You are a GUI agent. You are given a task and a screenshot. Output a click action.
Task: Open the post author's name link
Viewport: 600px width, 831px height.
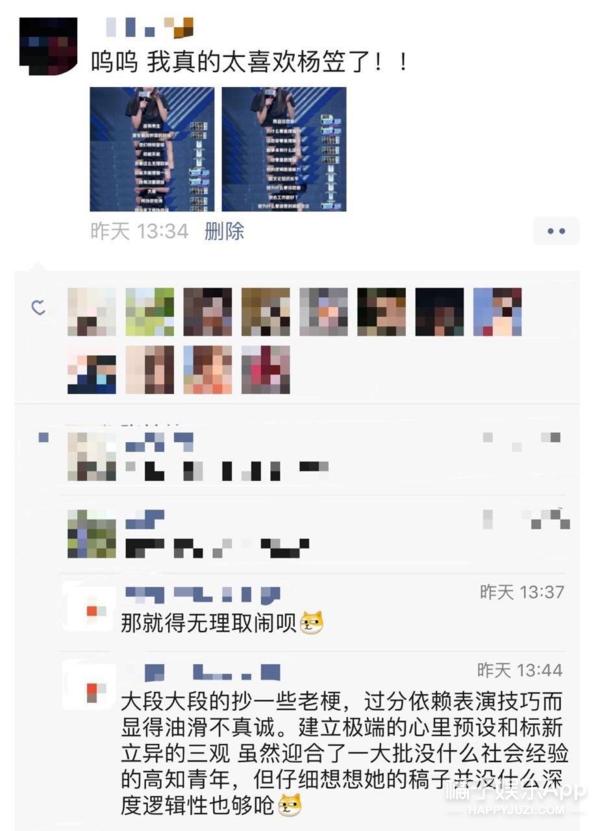click(x=149, y=28)
